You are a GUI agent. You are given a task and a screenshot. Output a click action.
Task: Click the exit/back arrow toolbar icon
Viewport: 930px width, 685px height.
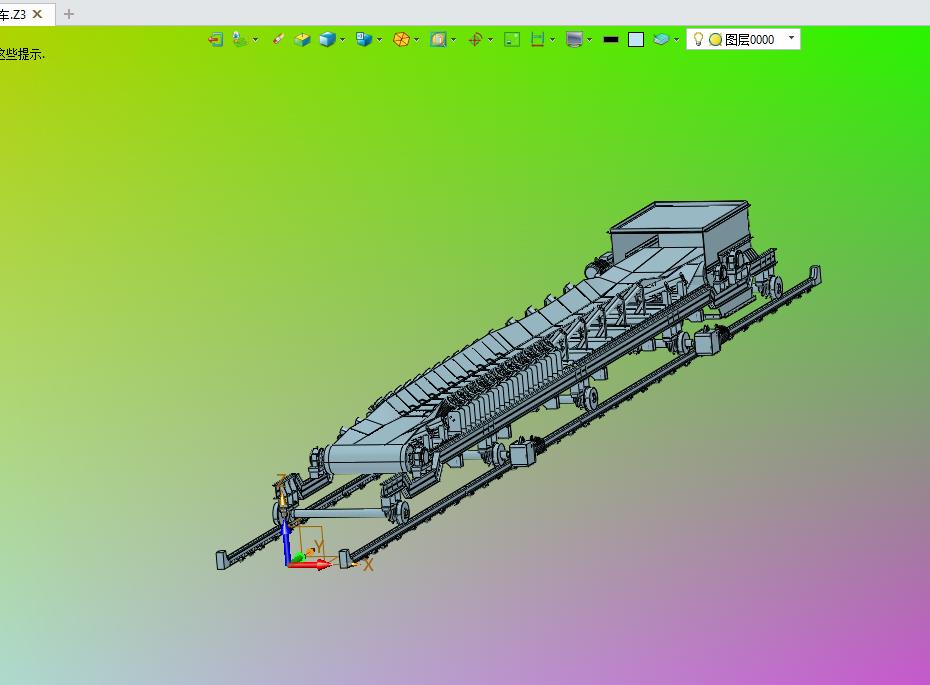coord(215,39)
